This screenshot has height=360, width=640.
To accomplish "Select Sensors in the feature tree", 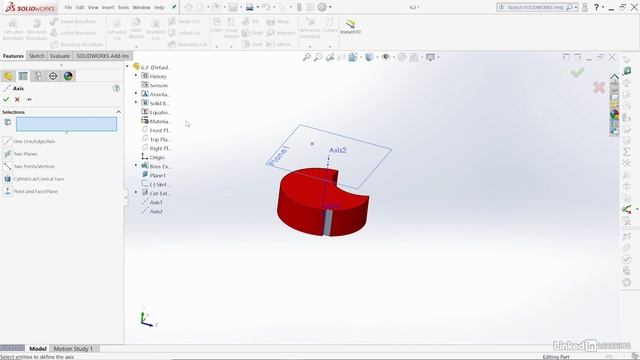I will point(154,85).
